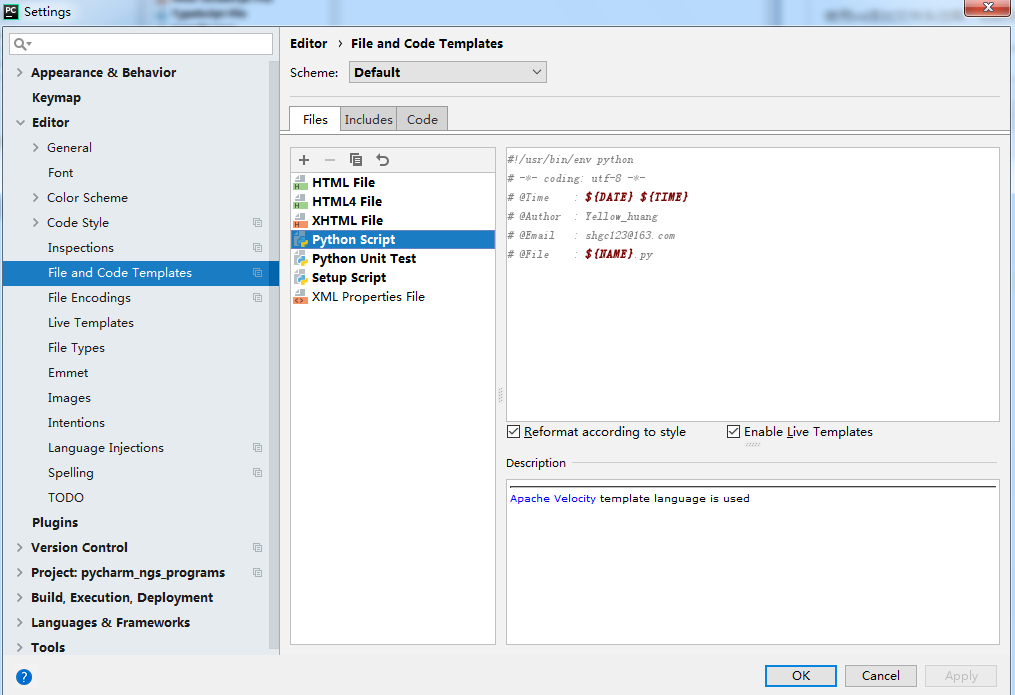Select Images in settings tree
The height and width of the screenshot is (695, 1015).
click(x=69, y=398)
